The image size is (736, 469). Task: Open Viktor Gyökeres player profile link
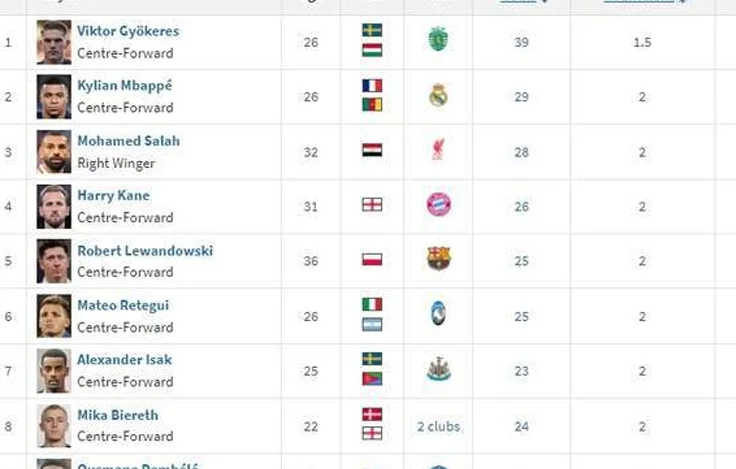tap(128, 31)
